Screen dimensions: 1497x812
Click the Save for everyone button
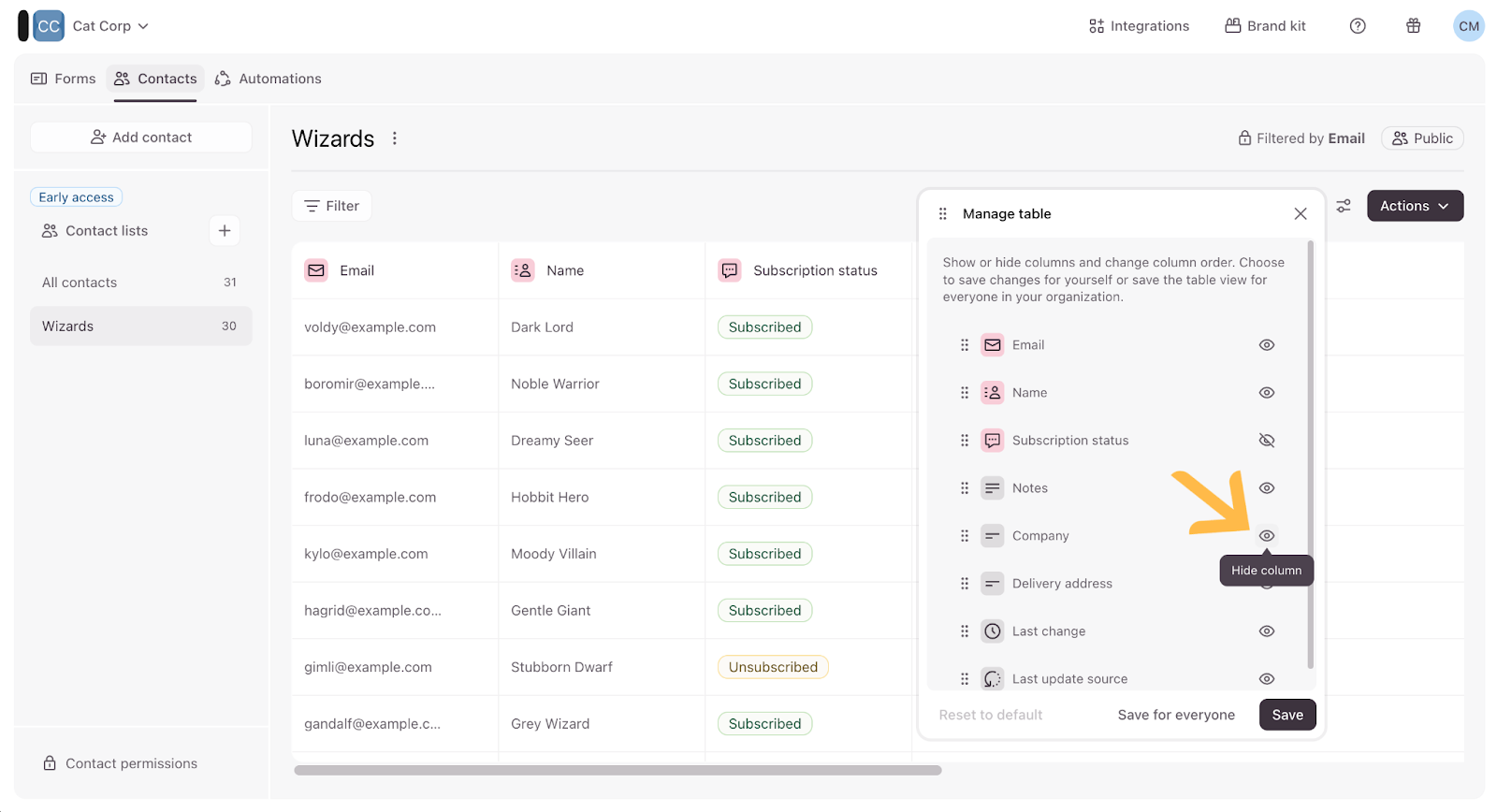coord(1176,715)
